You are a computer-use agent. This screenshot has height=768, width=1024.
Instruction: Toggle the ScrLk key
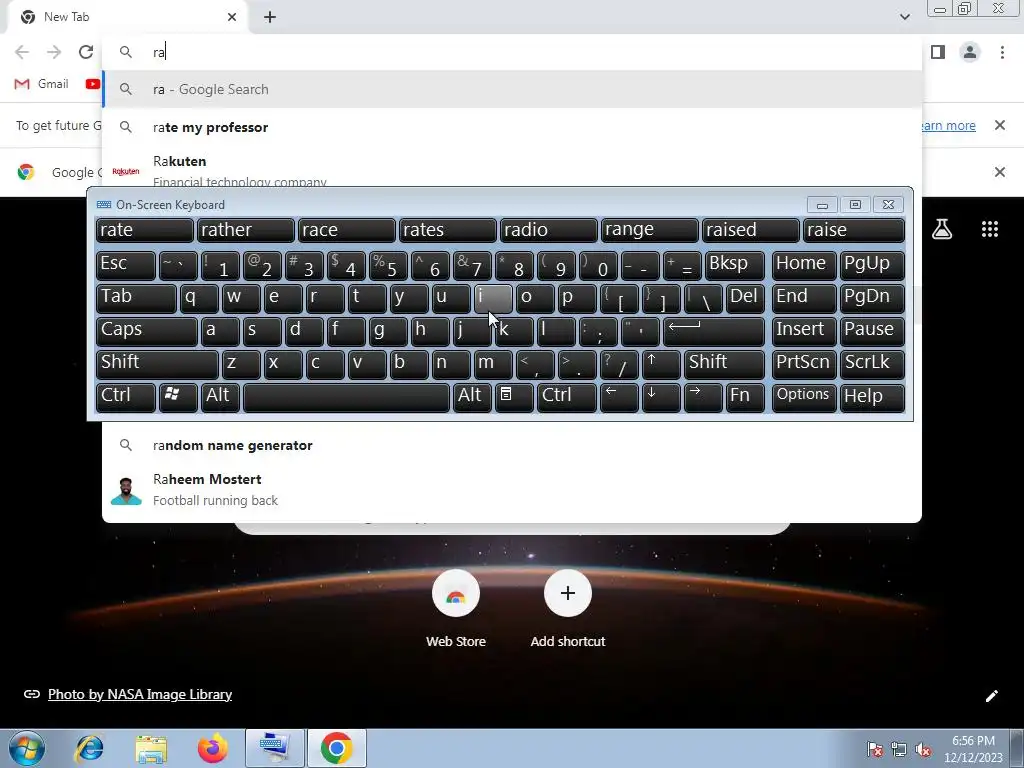point(872,364)
